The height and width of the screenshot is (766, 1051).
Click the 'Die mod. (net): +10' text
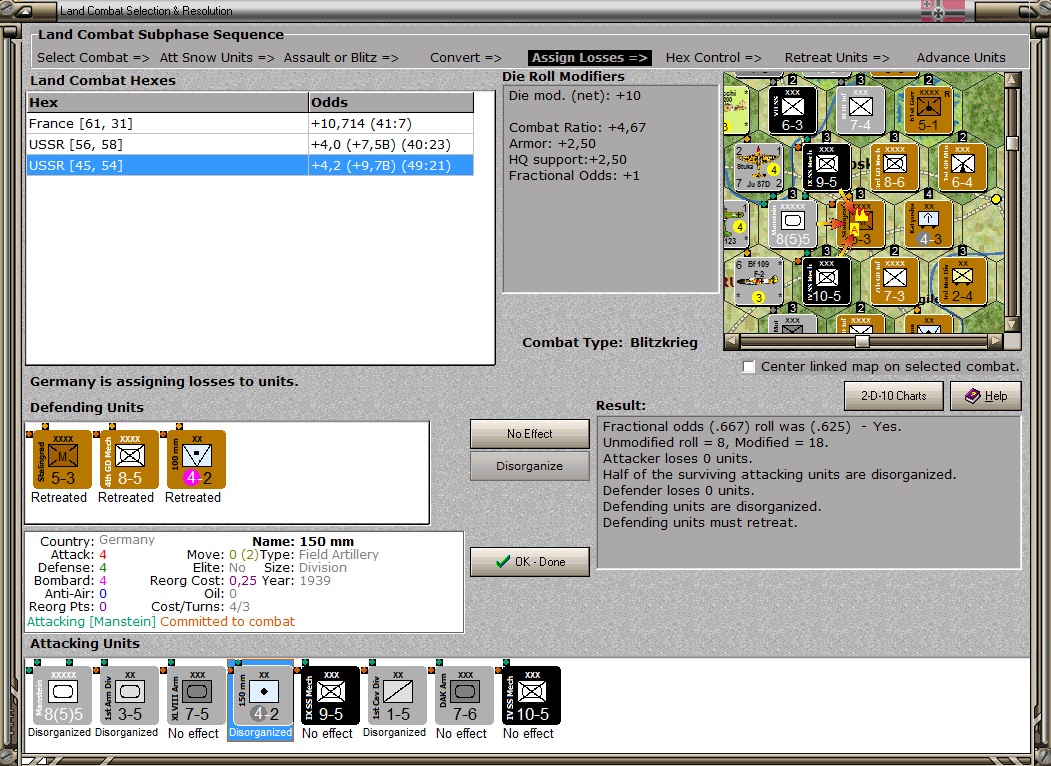[x=574, y=95]
